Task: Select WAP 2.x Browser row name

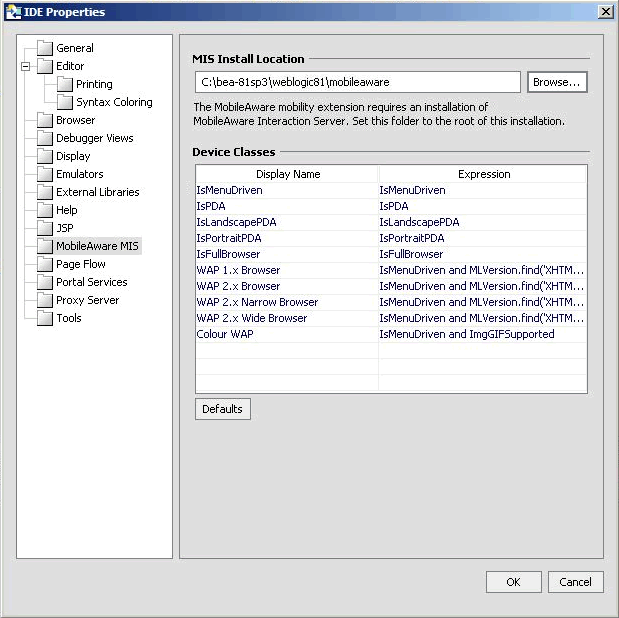Action: [287, 286]
